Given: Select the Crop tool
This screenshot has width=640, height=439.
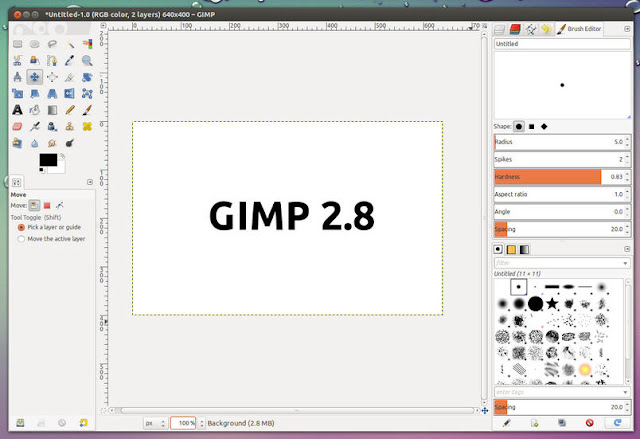Looking at the screenshot, I should tap(70, 77).
